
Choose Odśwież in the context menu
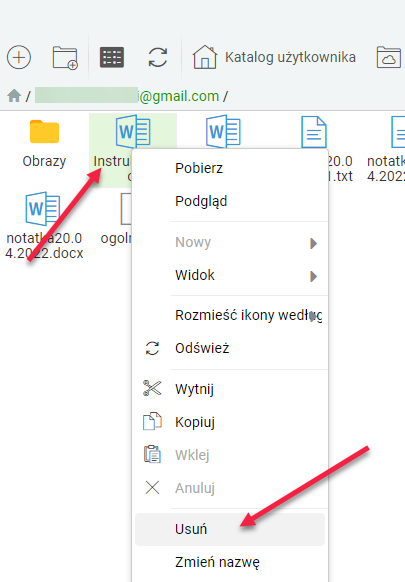(x=230, y=349)
